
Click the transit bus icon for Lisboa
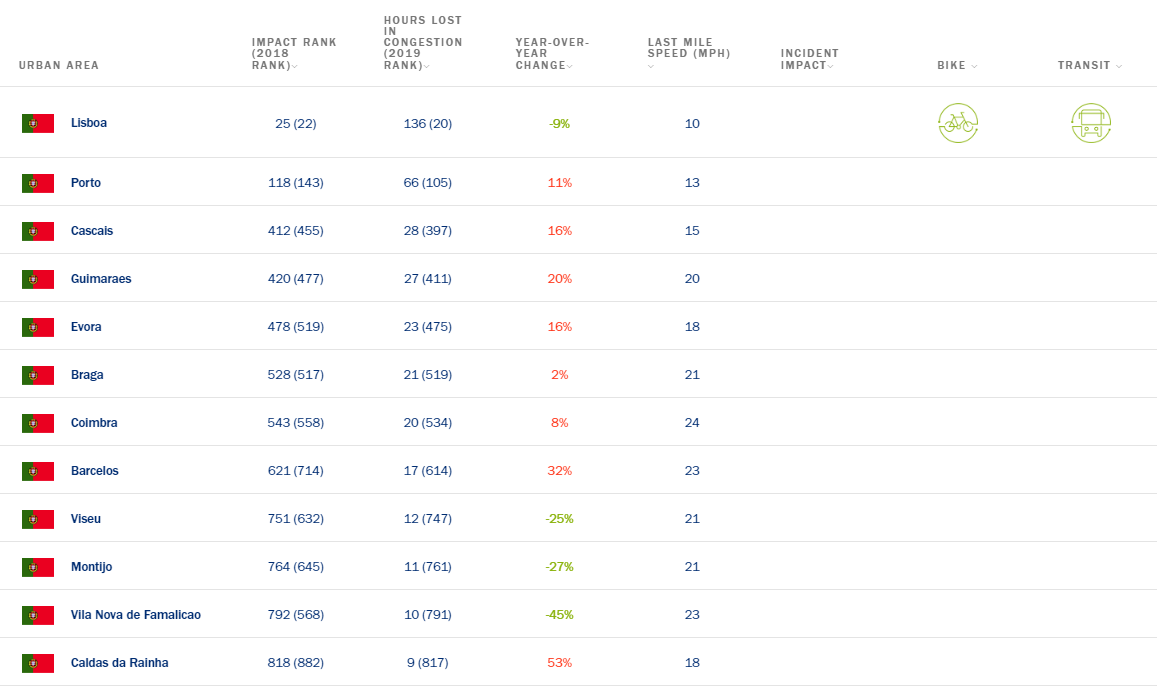1091,123
